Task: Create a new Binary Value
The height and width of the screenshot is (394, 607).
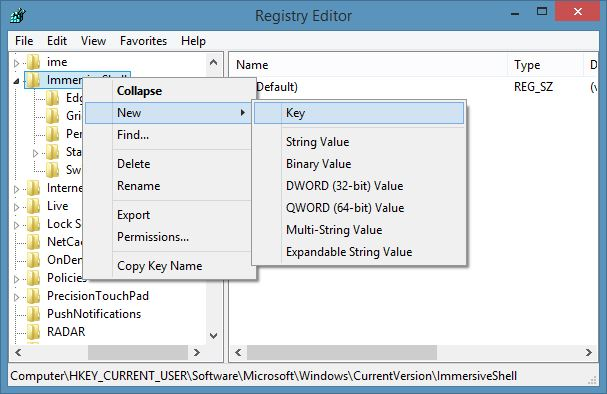Action: pyautogui.click(x=359, y=164)
